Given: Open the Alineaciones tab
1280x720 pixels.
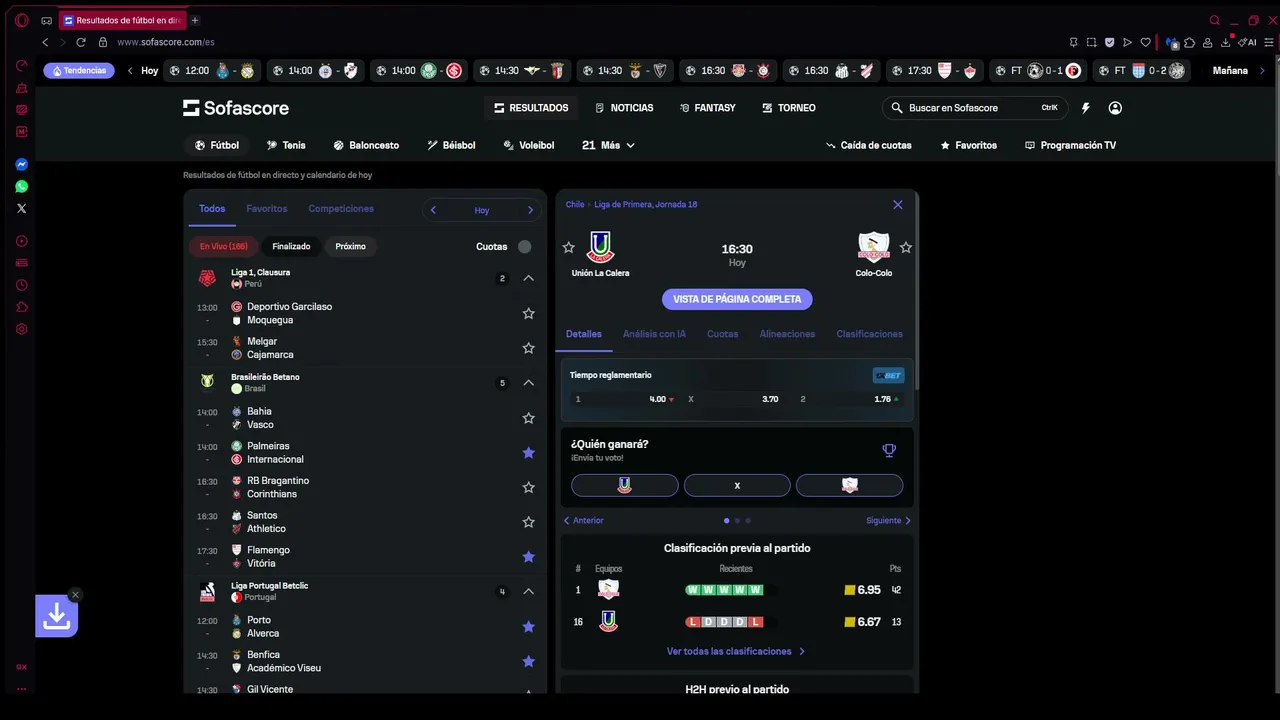Looking at the screenshot, I should point(787,334).
